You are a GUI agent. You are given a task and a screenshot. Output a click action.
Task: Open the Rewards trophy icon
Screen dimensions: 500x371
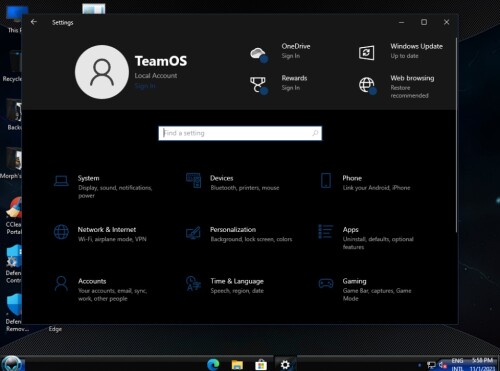point(259,85)
